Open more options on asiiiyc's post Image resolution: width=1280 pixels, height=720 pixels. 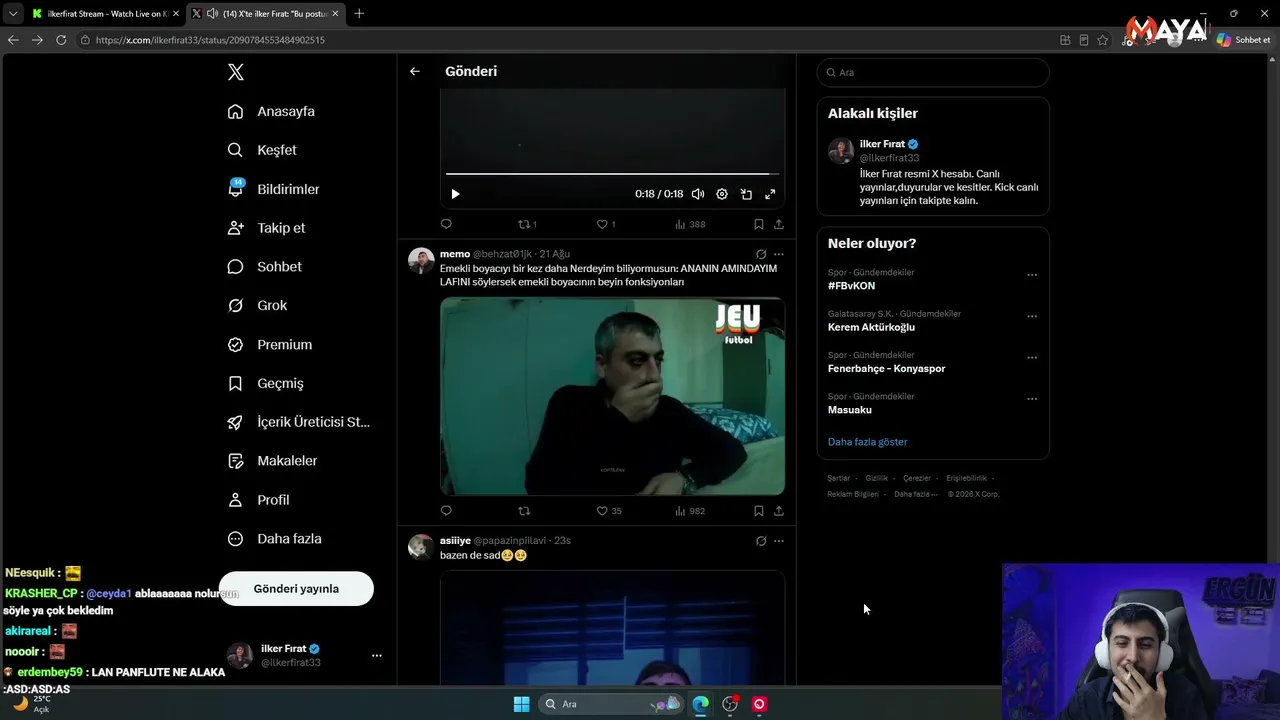tap(779, 541)
